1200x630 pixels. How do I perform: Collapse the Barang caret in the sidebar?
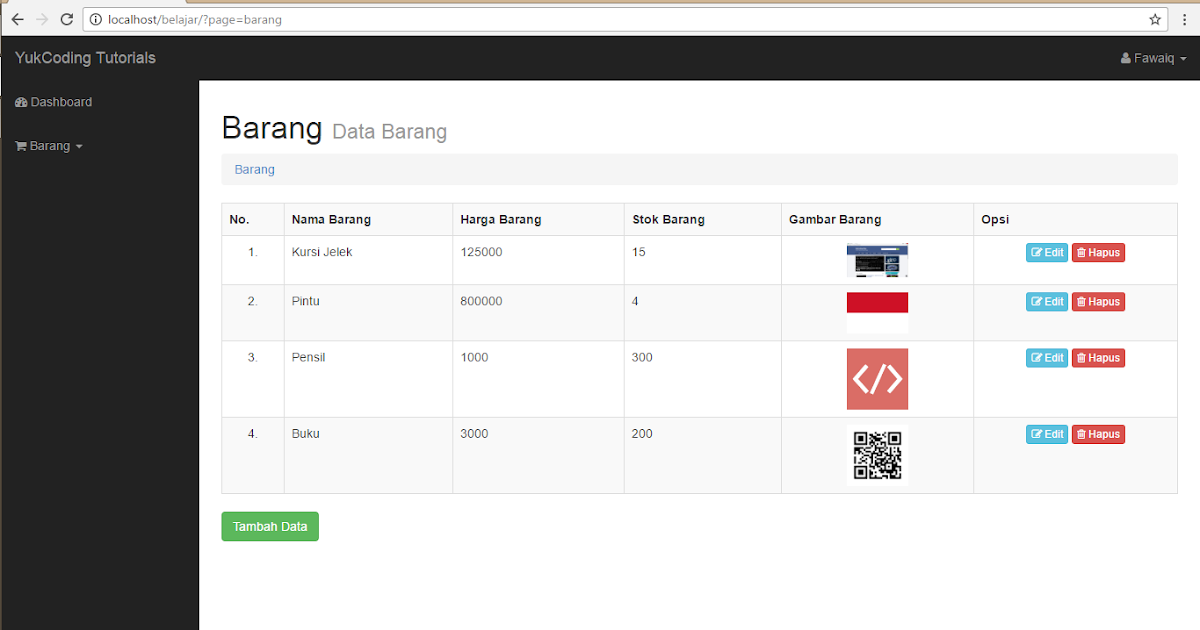pos(78,146)
